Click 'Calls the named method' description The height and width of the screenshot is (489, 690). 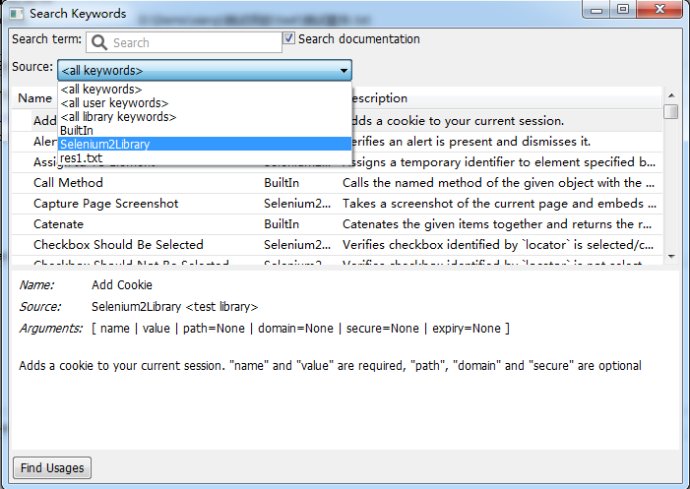click(x=498, y=183)
